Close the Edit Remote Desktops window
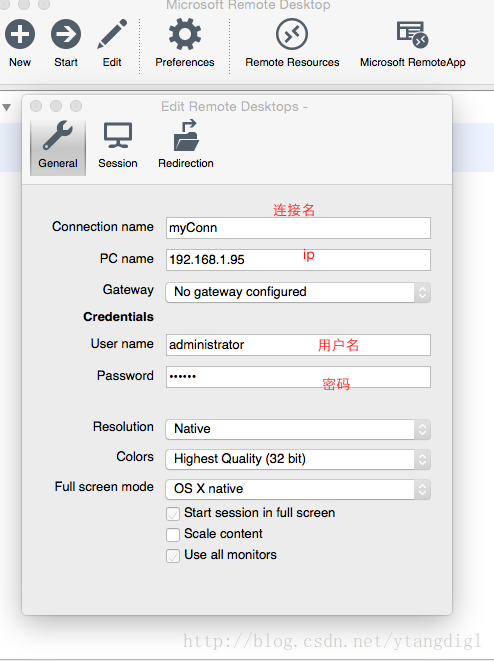Screen dimensions: 494x661 [x=36, y=106]
